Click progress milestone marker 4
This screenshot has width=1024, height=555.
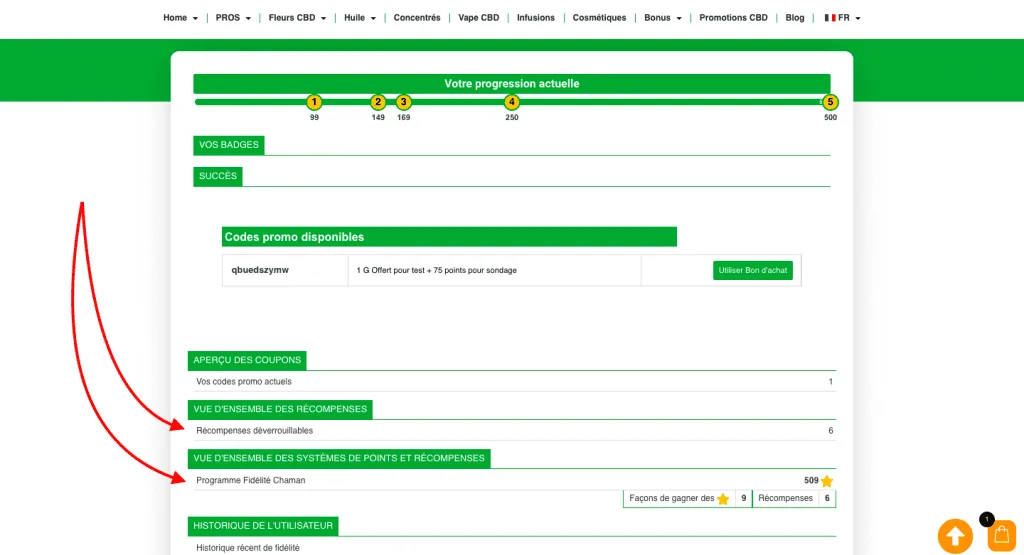[x=512, y=102]
